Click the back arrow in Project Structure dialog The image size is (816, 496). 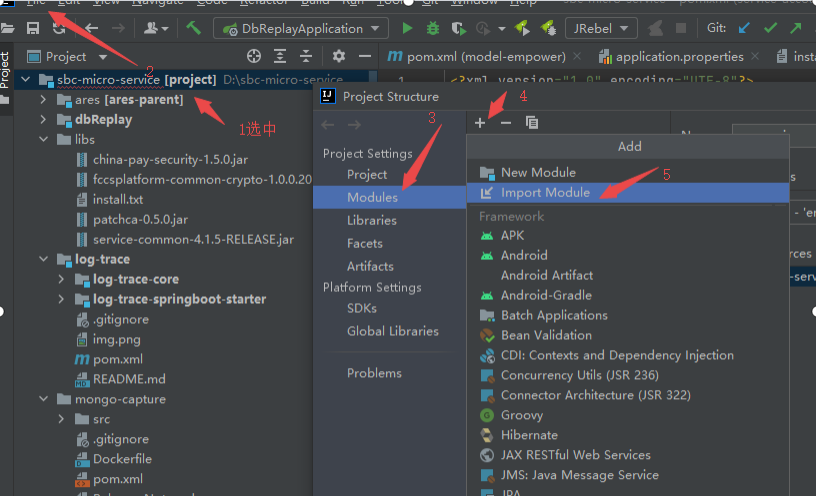click(327, 125)
